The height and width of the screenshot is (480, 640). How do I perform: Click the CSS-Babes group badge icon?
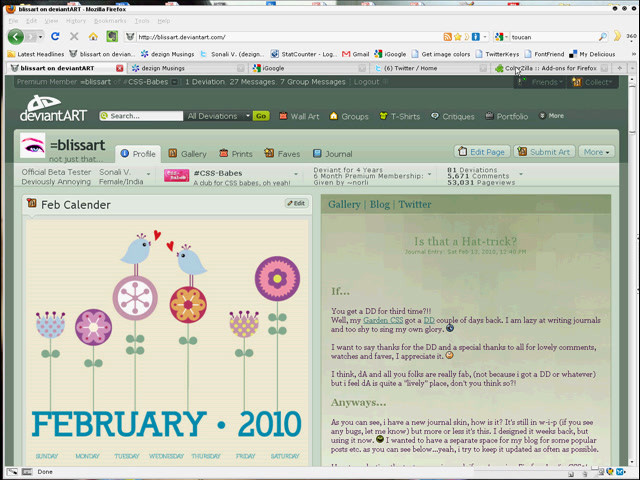point(176,176)
